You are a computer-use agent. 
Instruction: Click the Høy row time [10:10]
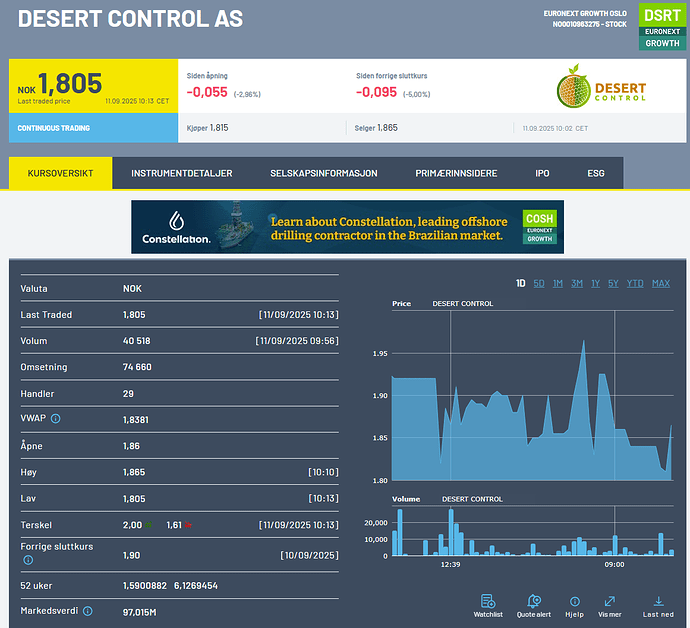[x=323, y=472]
